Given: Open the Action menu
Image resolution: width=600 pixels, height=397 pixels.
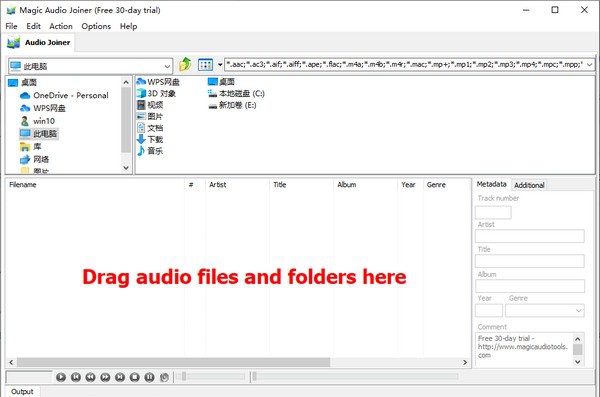Looking at the screenshot, I should (x=61, y=26).
